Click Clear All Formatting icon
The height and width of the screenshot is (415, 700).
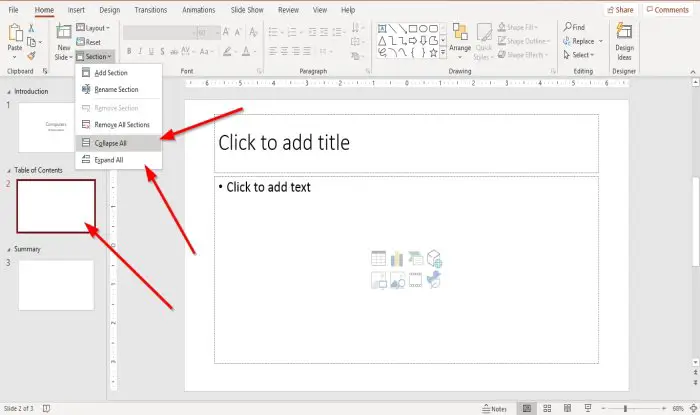pyautogui.click(x=254, y=32)
